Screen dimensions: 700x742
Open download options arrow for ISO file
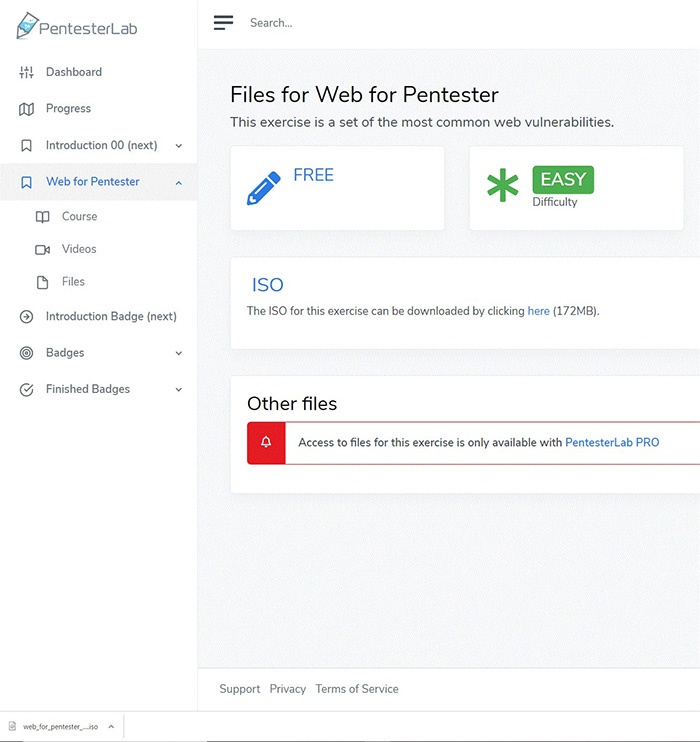click(x=111, y=727)
